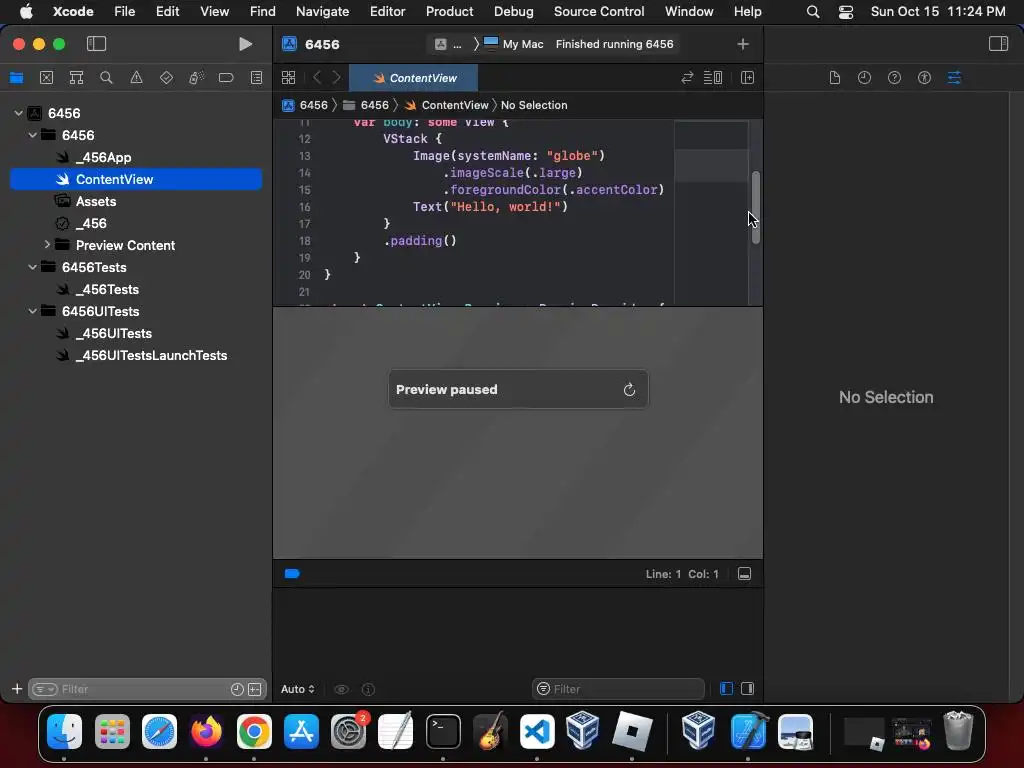Viewport: 1024px width, 768px height.
Task: Collapse the 6456 folder group
Action: [x=33, y=135]
